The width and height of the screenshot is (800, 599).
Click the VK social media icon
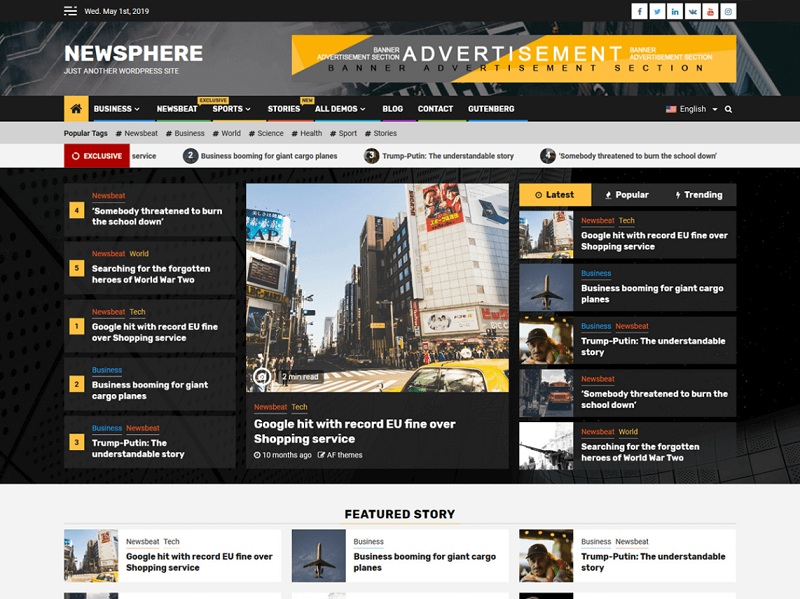pos(693,11)
